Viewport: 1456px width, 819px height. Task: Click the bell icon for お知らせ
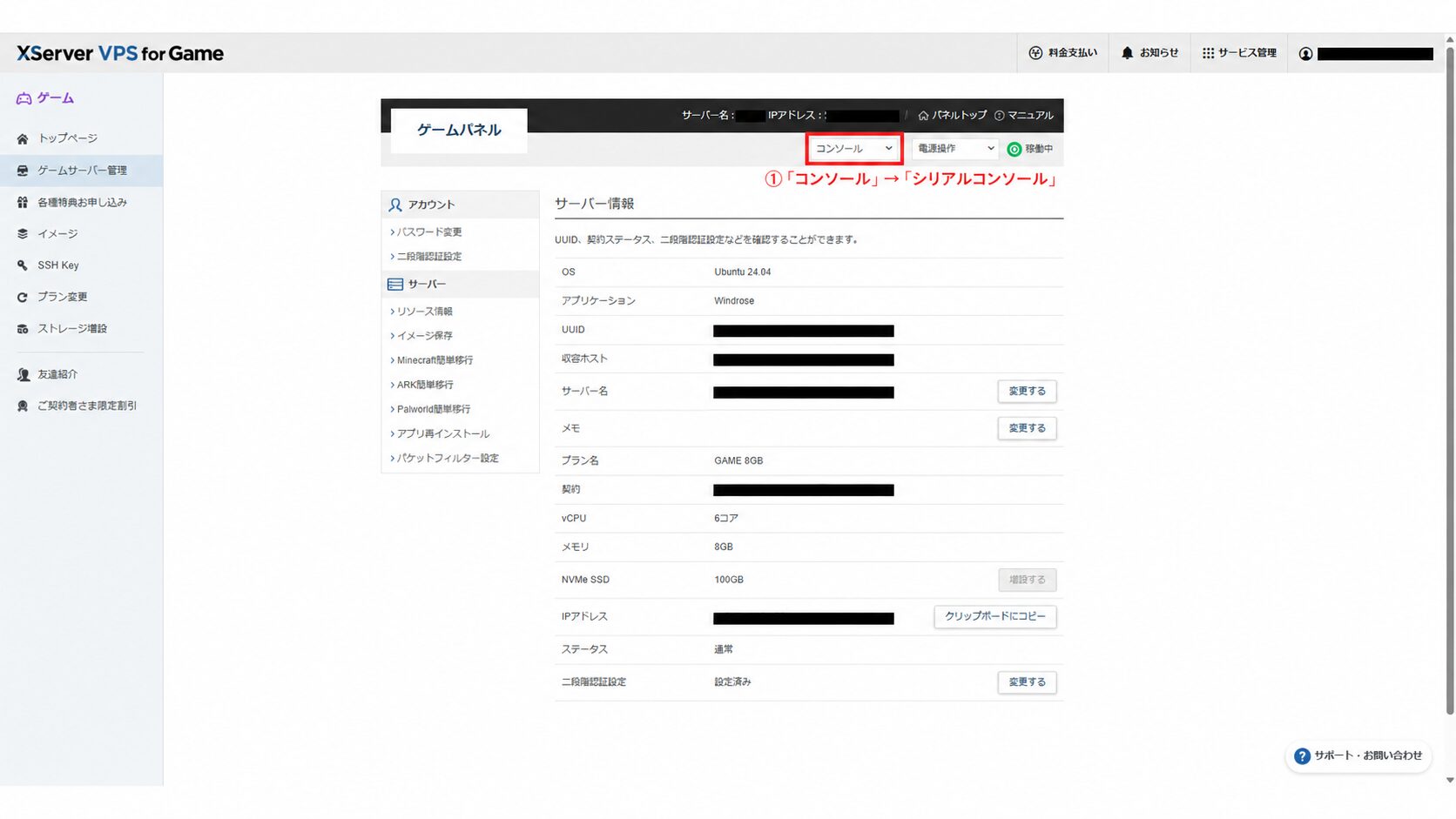pyautogui.click(x=1127, y=53)
